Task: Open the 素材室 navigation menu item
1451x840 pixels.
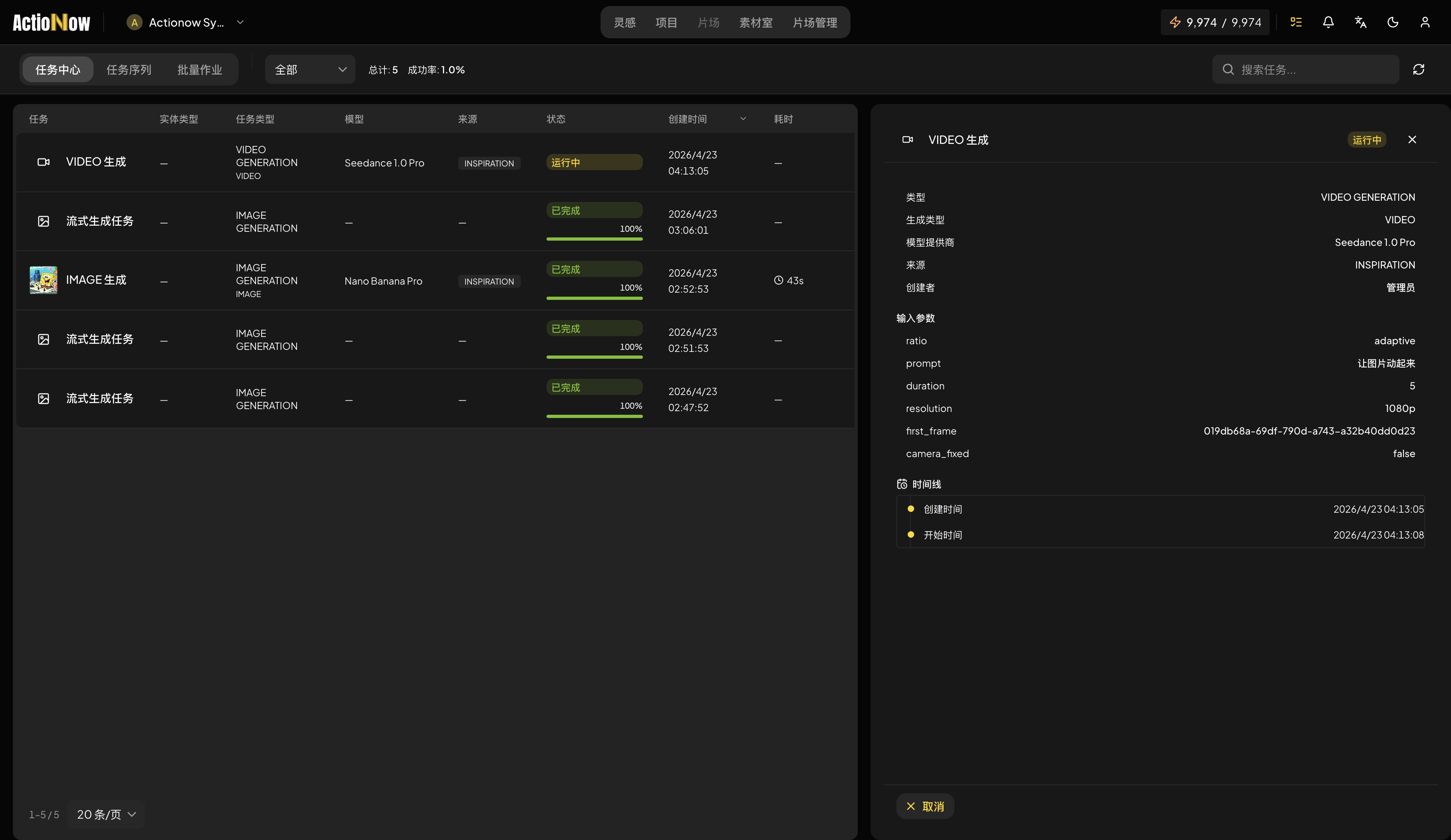Action: [755, 23]
